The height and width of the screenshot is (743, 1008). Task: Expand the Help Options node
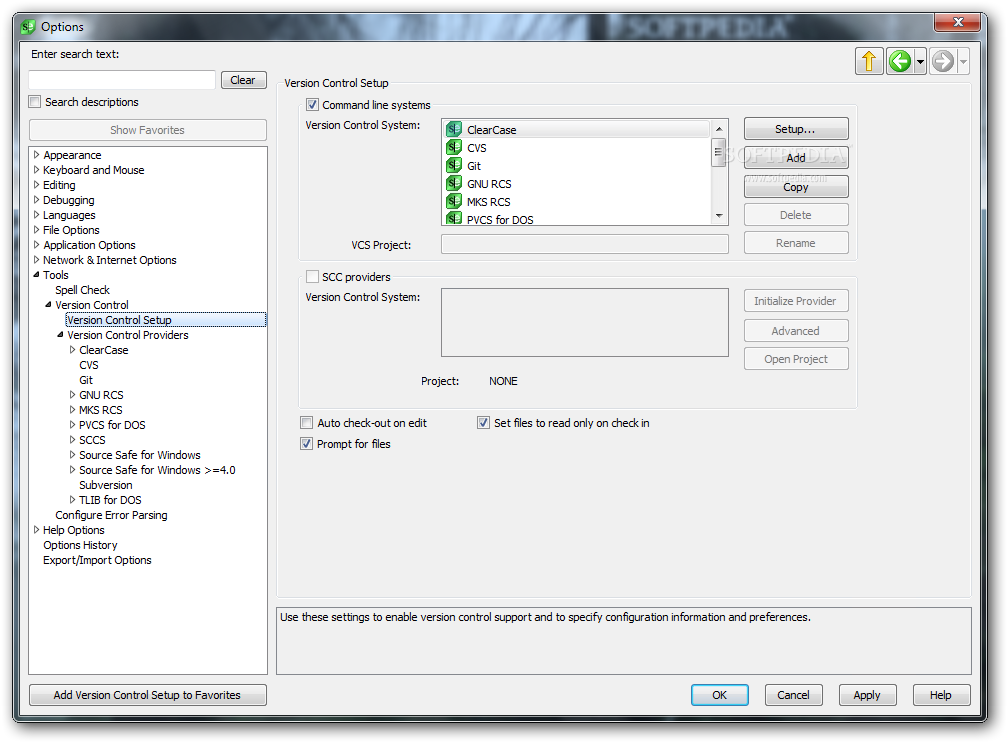(x=37, y=530)
